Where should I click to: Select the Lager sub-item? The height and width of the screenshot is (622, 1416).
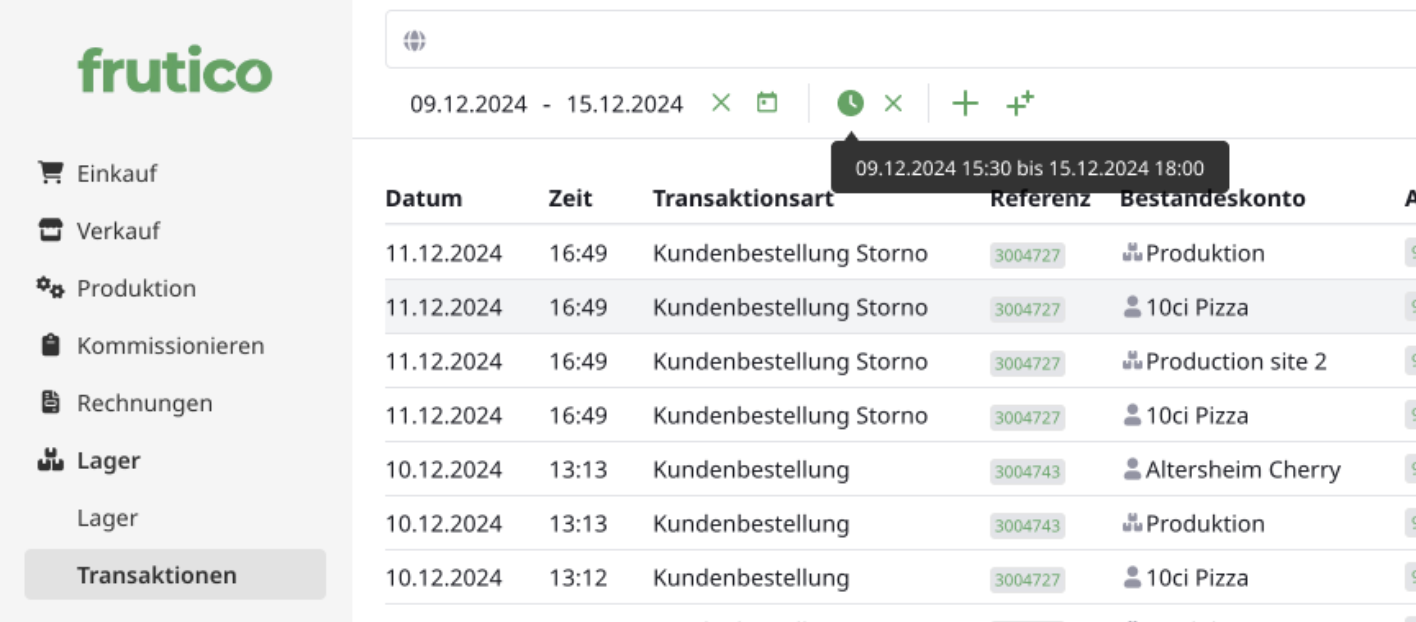coord(107,518)
